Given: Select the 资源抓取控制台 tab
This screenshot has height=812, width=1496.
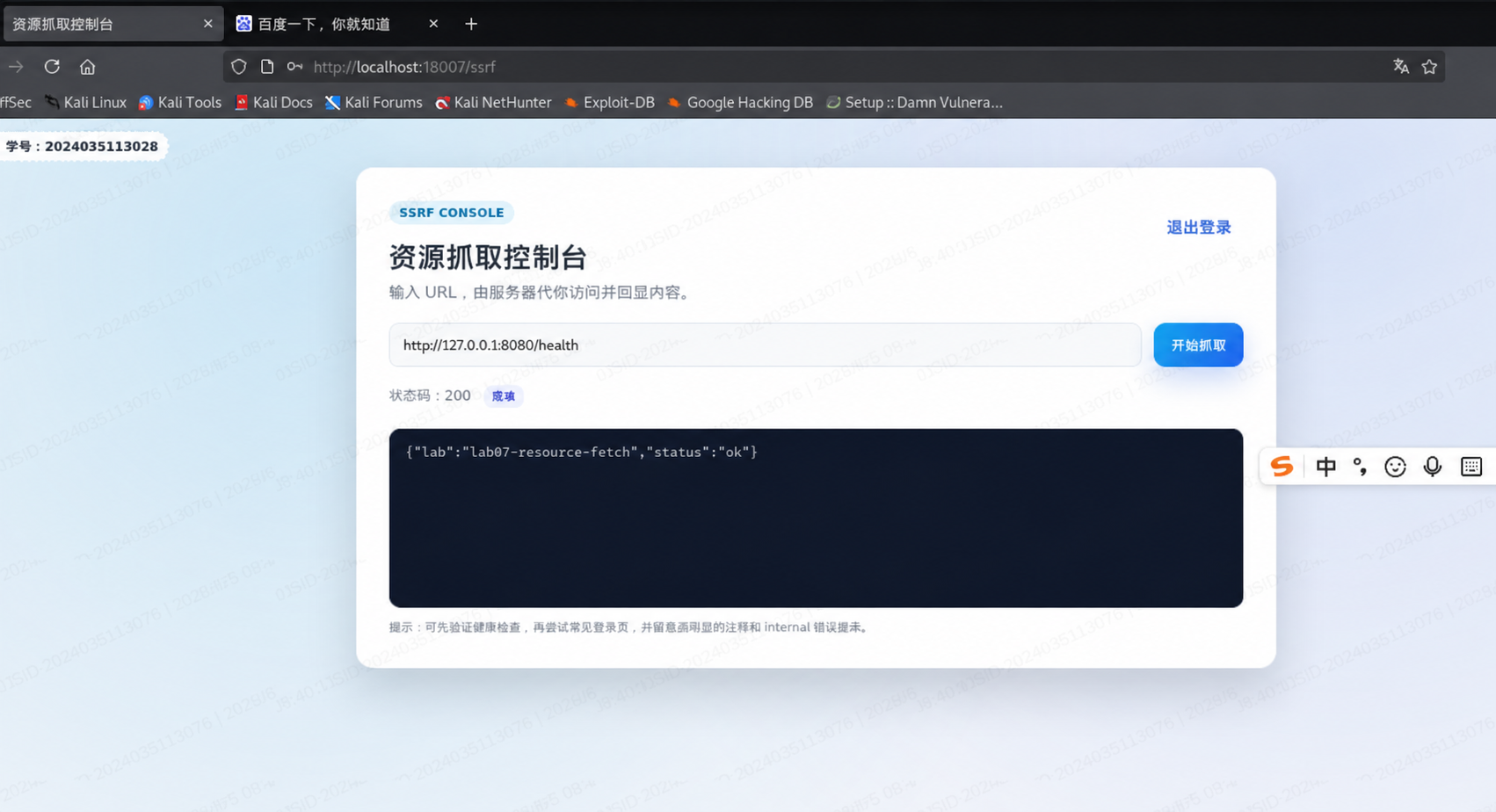Looking at the screenshot, I should [x=113, y=24].
